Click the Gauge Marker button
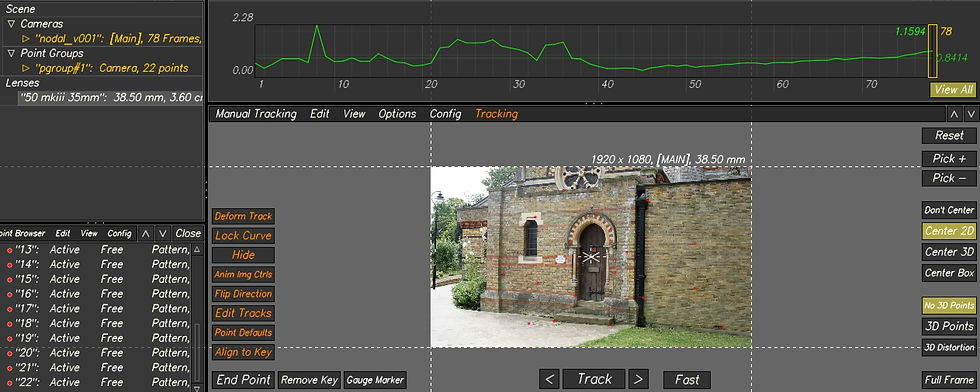980x392 pixels. point(375,379)
